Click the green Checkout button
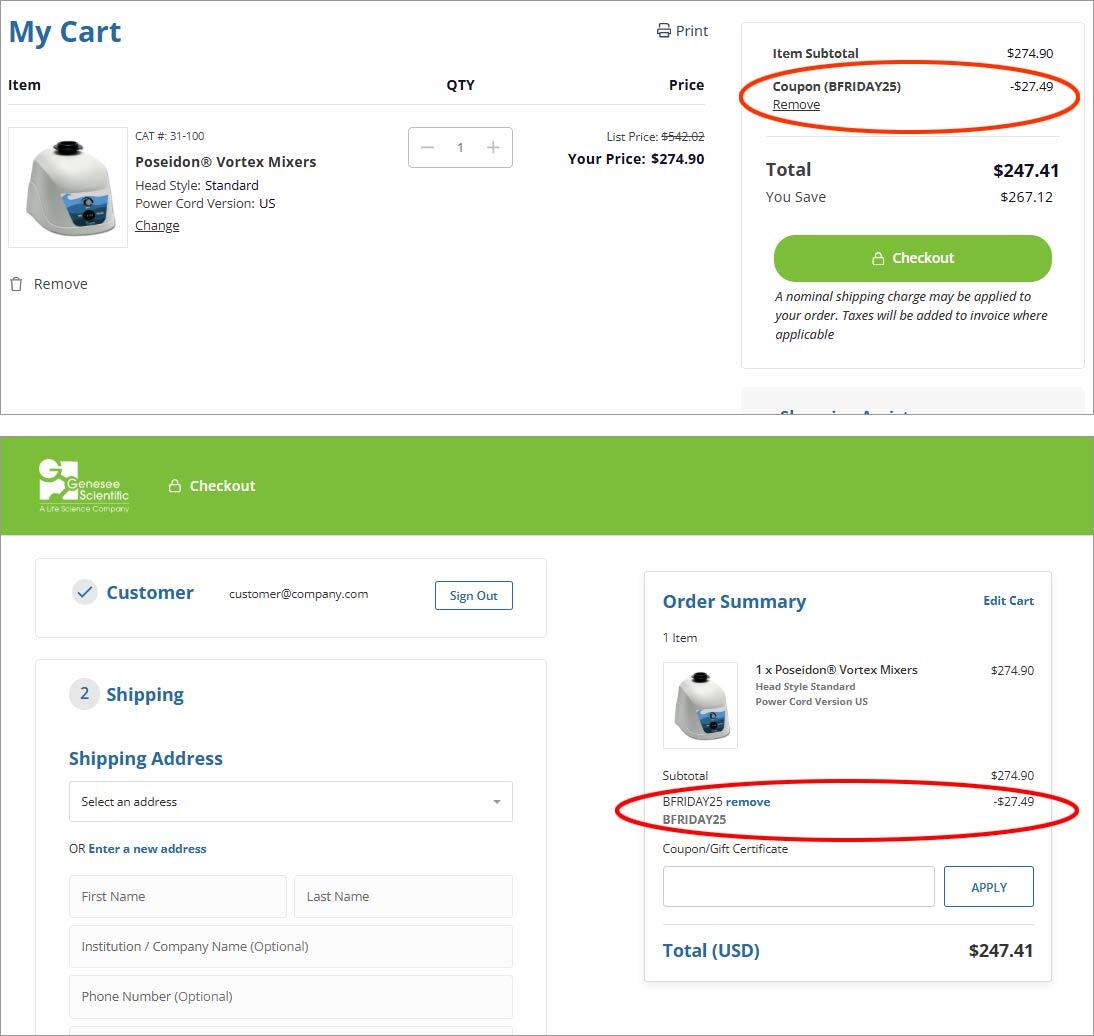Screen dimensions: 1094x1036 pyautogui.click(x=912, y=258)
